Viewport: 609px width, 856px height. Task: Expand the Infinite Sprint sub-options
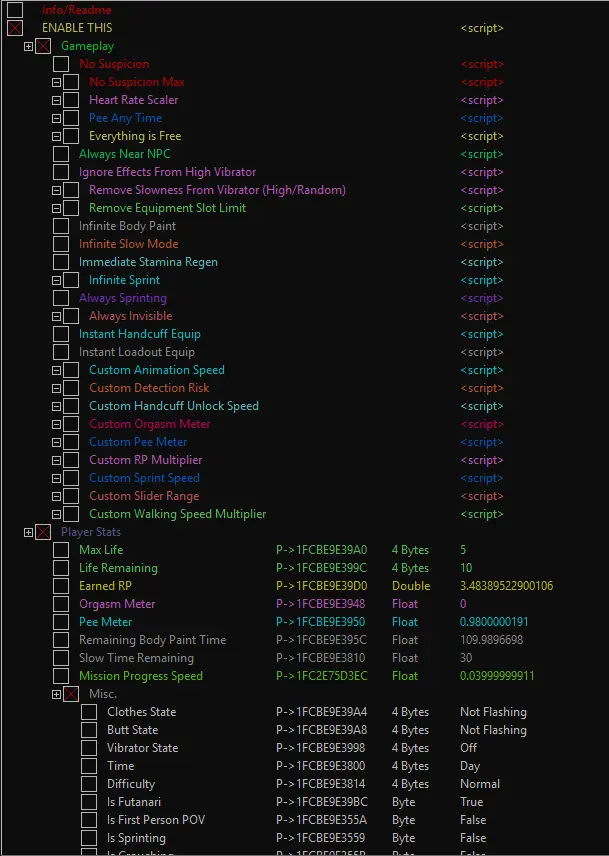click(x=57, y=280)
